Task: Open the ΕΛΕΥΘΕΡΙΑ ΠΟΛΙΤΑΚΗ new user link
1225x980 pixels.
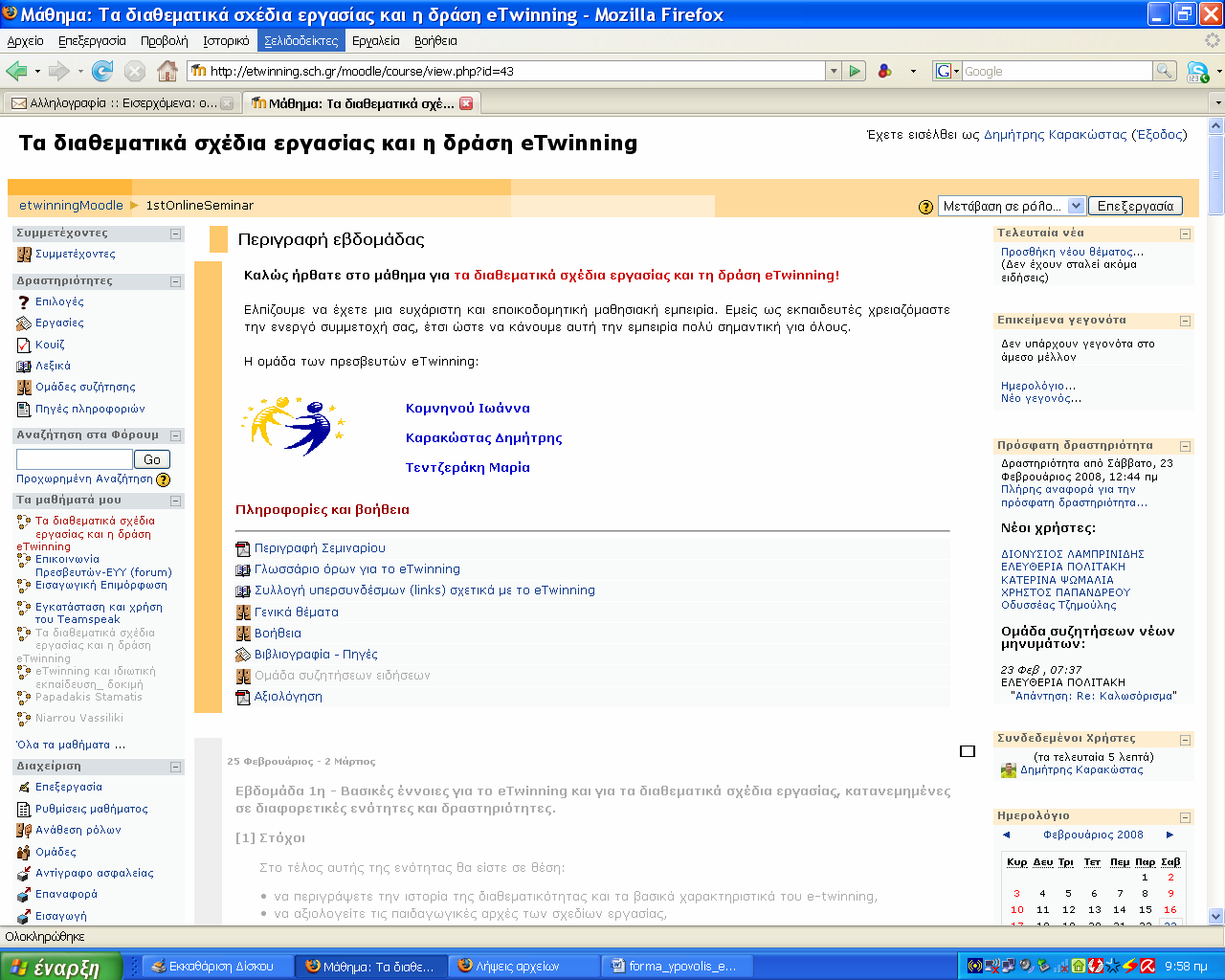Action: 1063,567
